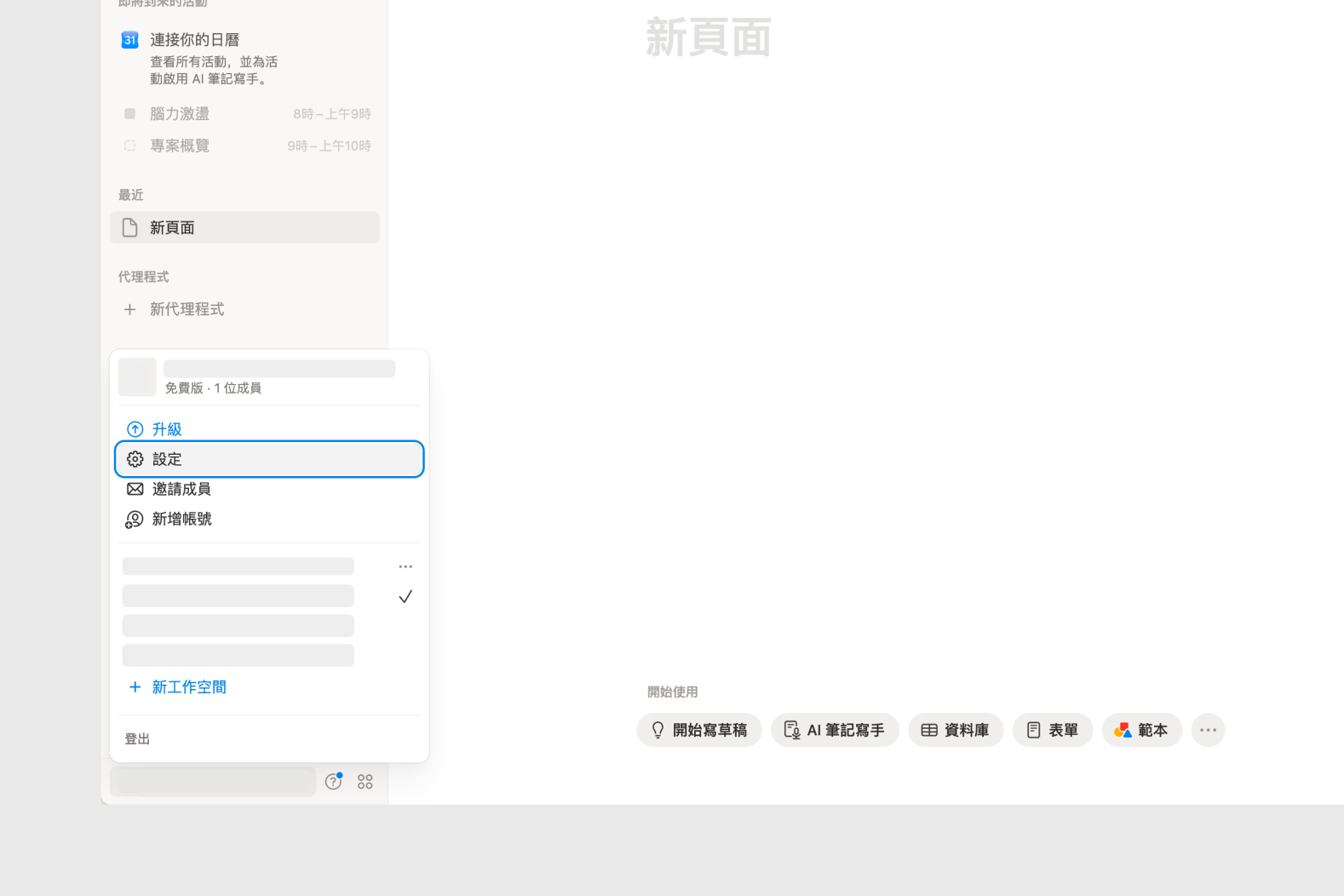Click 開始寫草稿 to start a draft
1344x896 pixels.
click(699, 730)
